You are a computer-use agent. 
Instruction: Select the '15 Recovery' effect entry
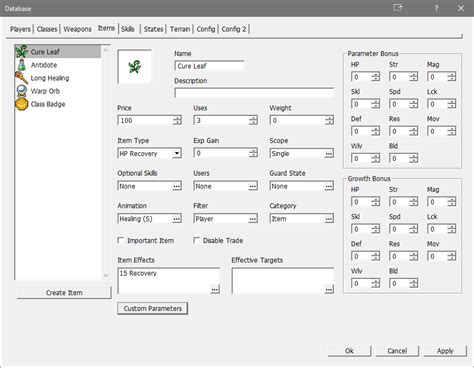pos(138,273)
